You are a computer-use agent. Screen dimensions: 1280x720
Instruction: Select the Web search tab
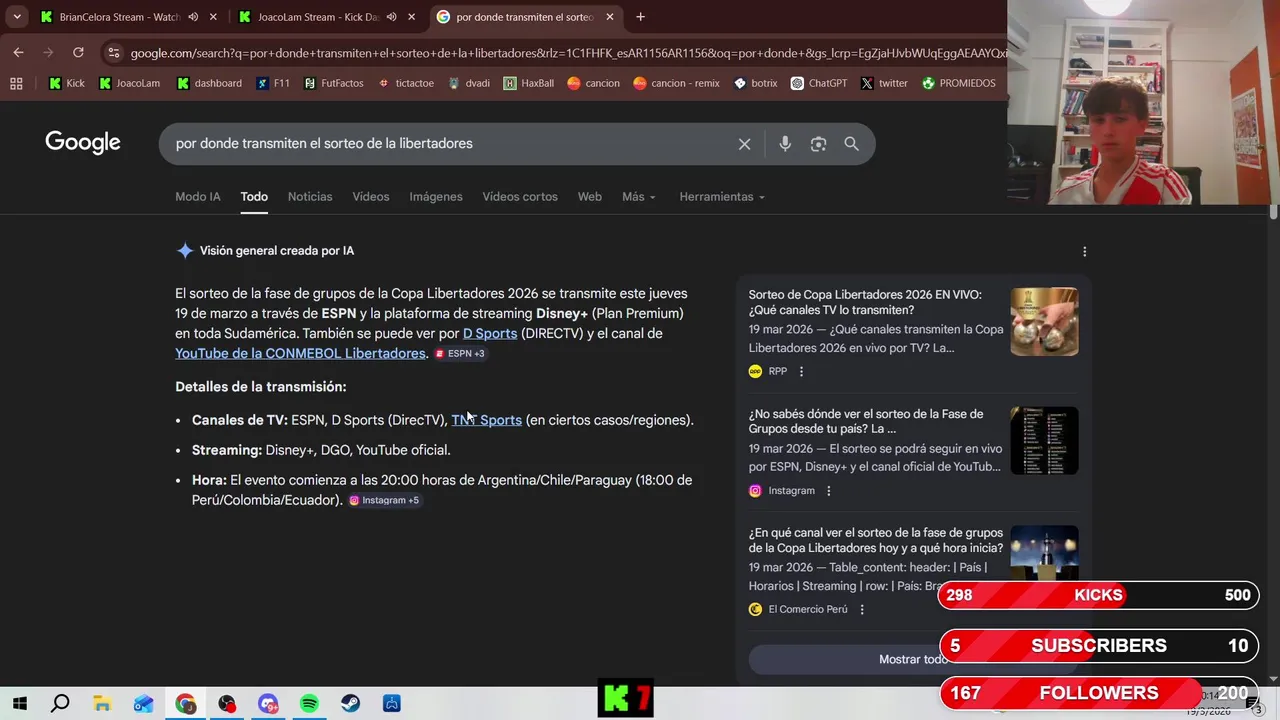(x=590, y=197)
